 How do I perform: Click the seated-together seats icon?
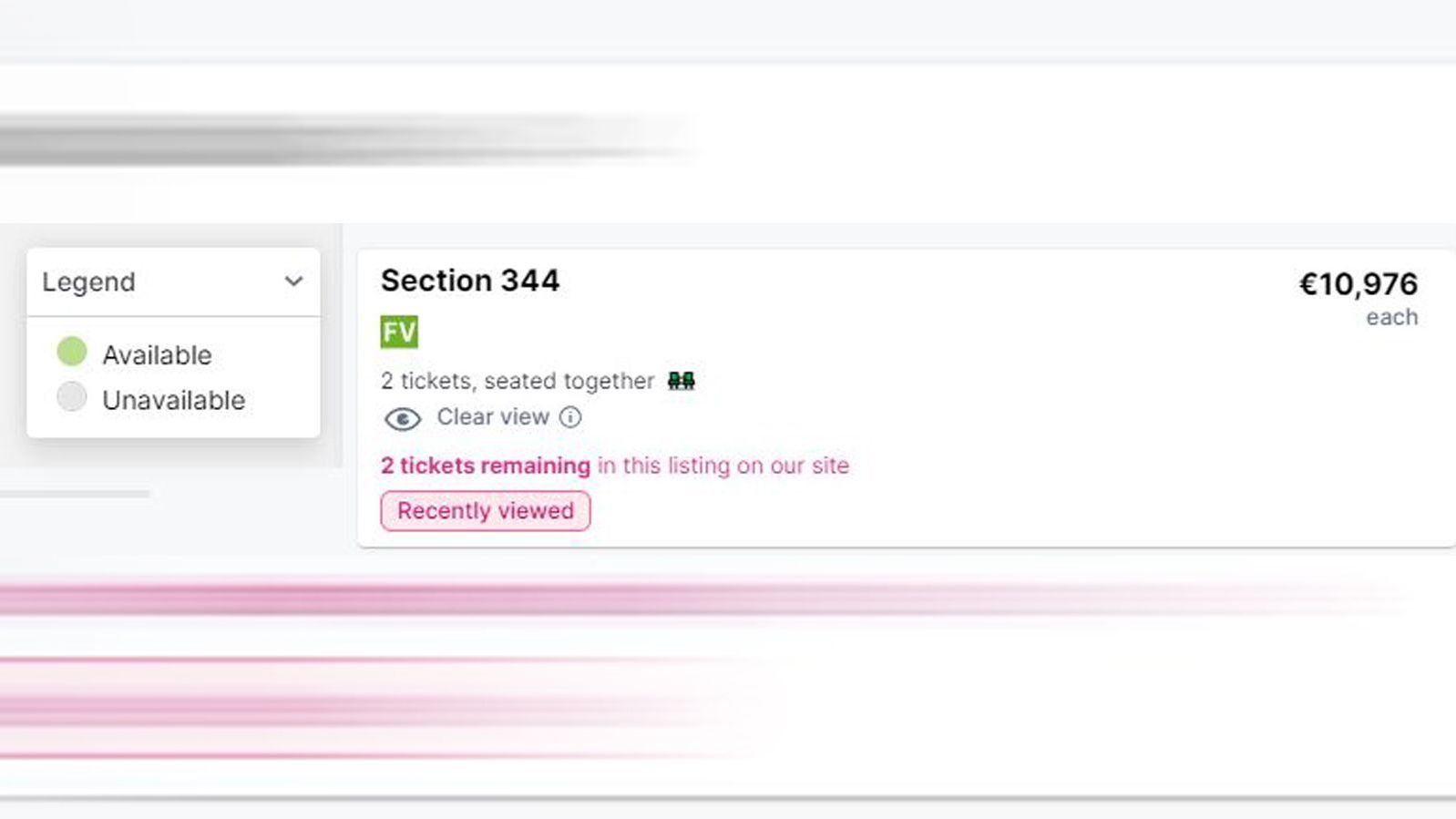[682, 381]
